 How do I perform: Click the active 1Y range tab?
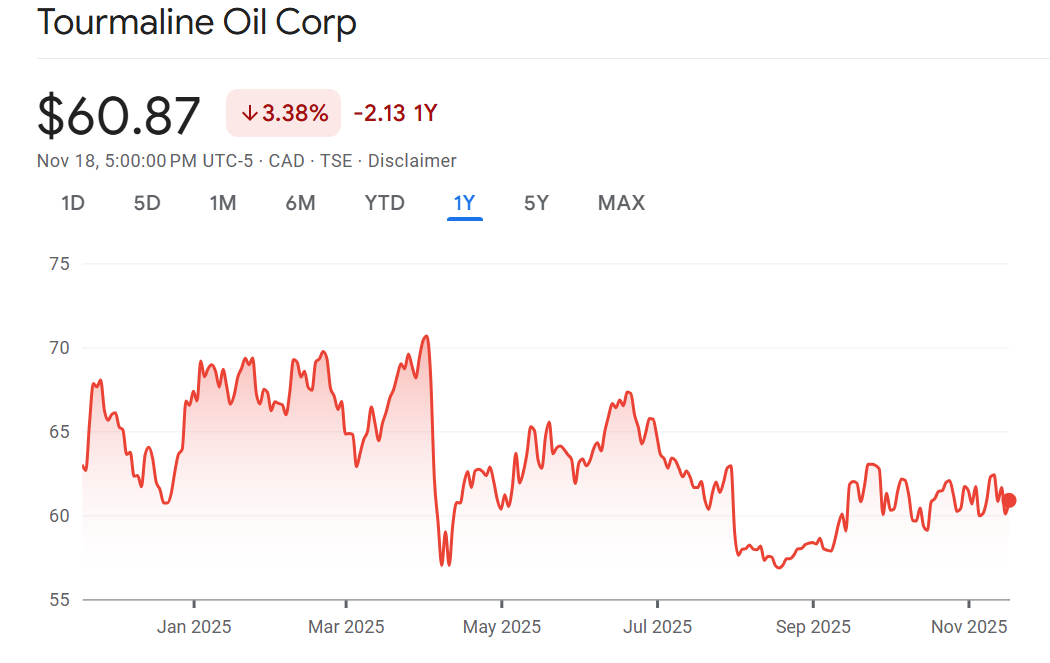(465, 203)
